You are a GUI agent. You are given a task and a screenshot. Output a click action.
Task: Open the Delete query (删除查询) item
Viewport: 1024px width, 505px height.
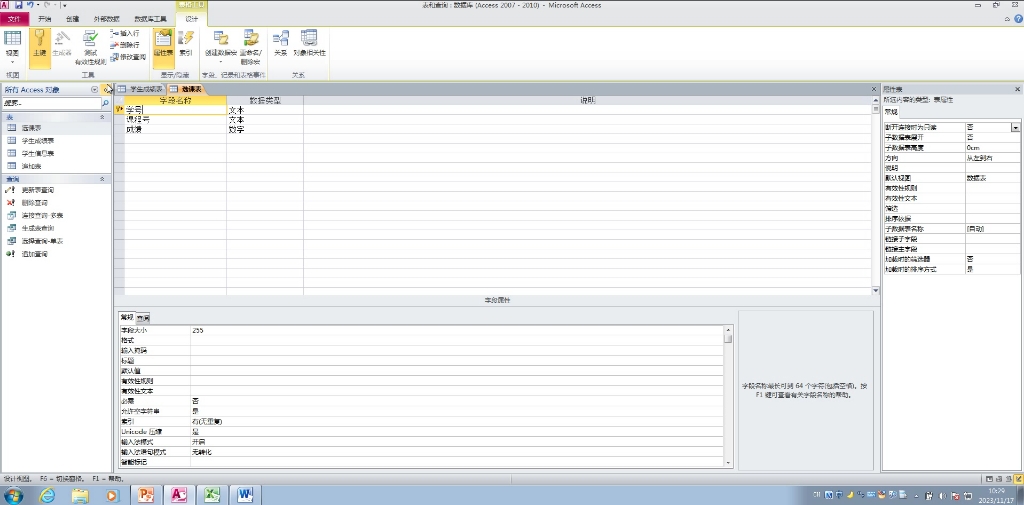point(35,203)
